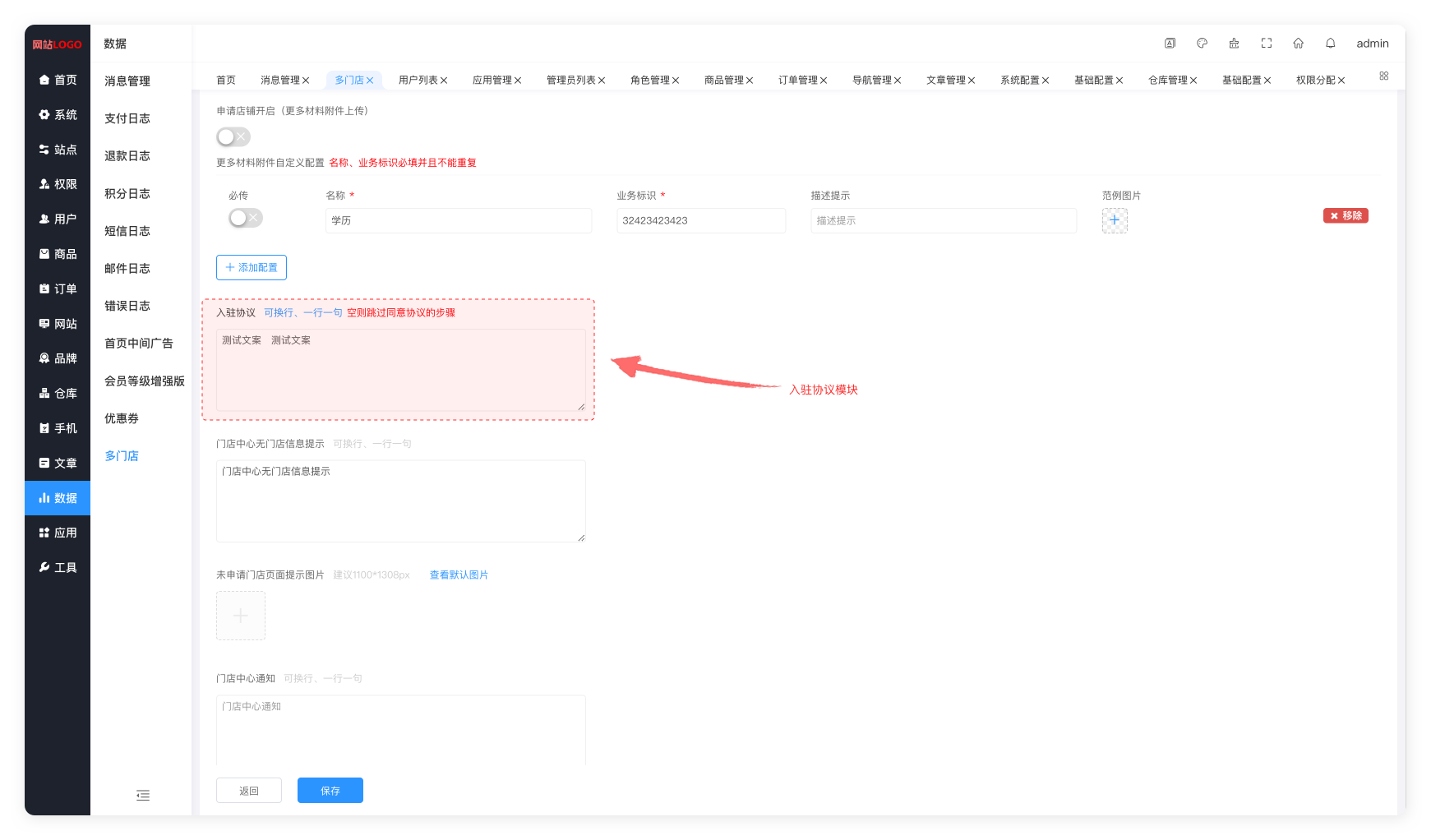Click the home icon in top header
This screenshot has width=1431, height=840.
coord(1298,44)
